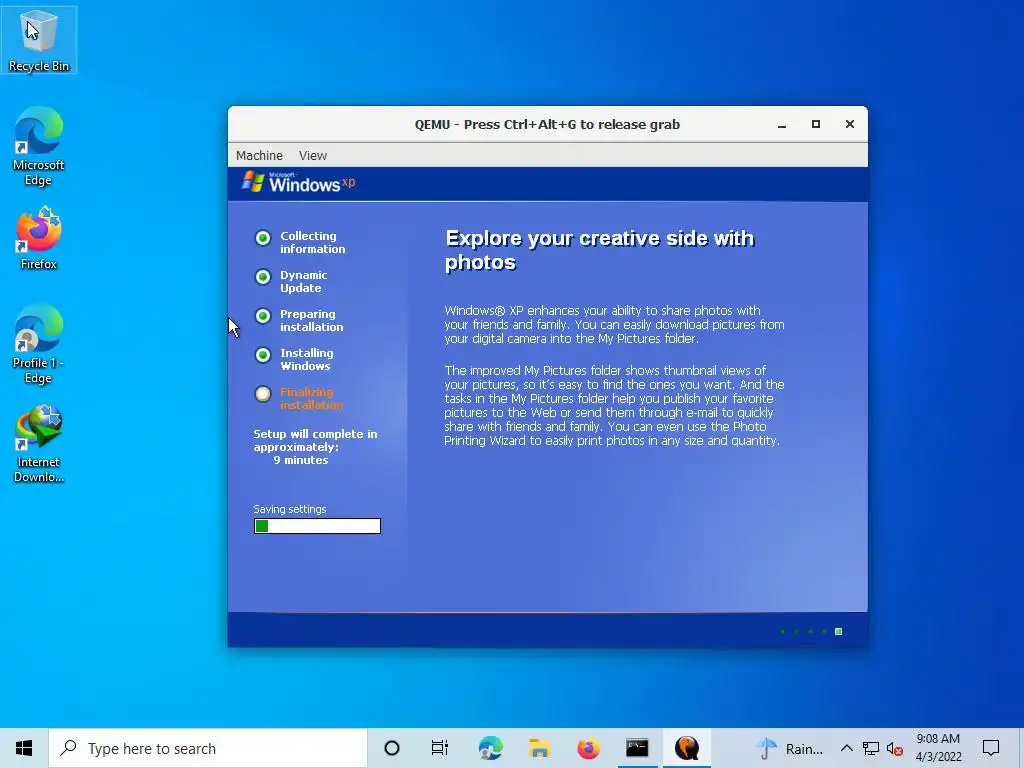Click the 'Explore your creative side with photos' heading
This screenshot has width=1024, height=768.
coord(600,250)
